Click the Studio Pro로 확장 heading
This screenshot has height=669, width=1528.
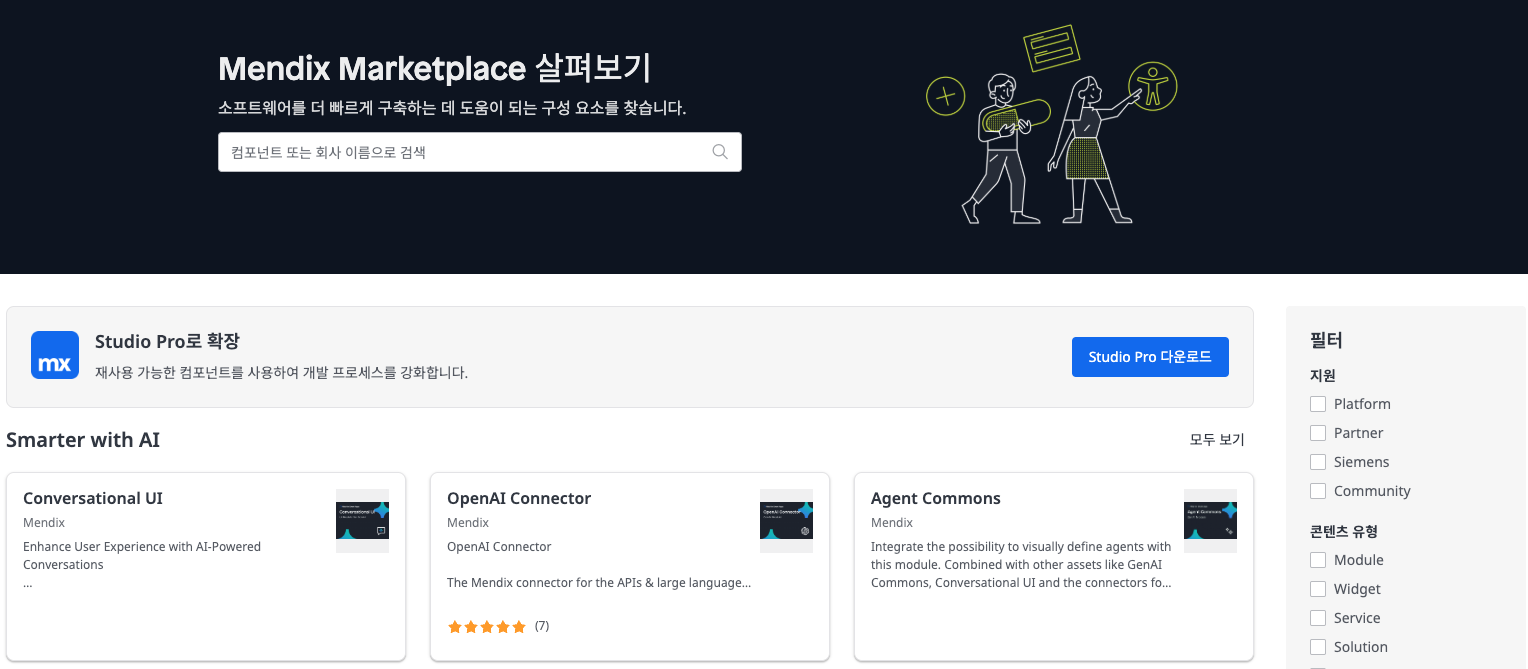tap(167, 341)
